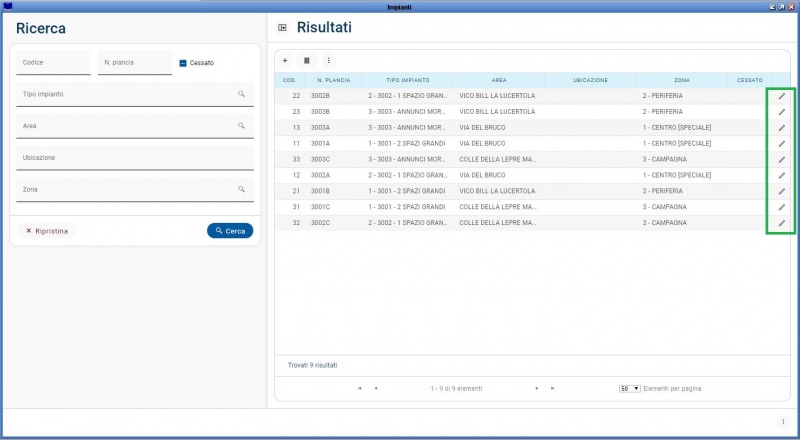
Task: Open the elements per page dropdown
Action: 630,388
